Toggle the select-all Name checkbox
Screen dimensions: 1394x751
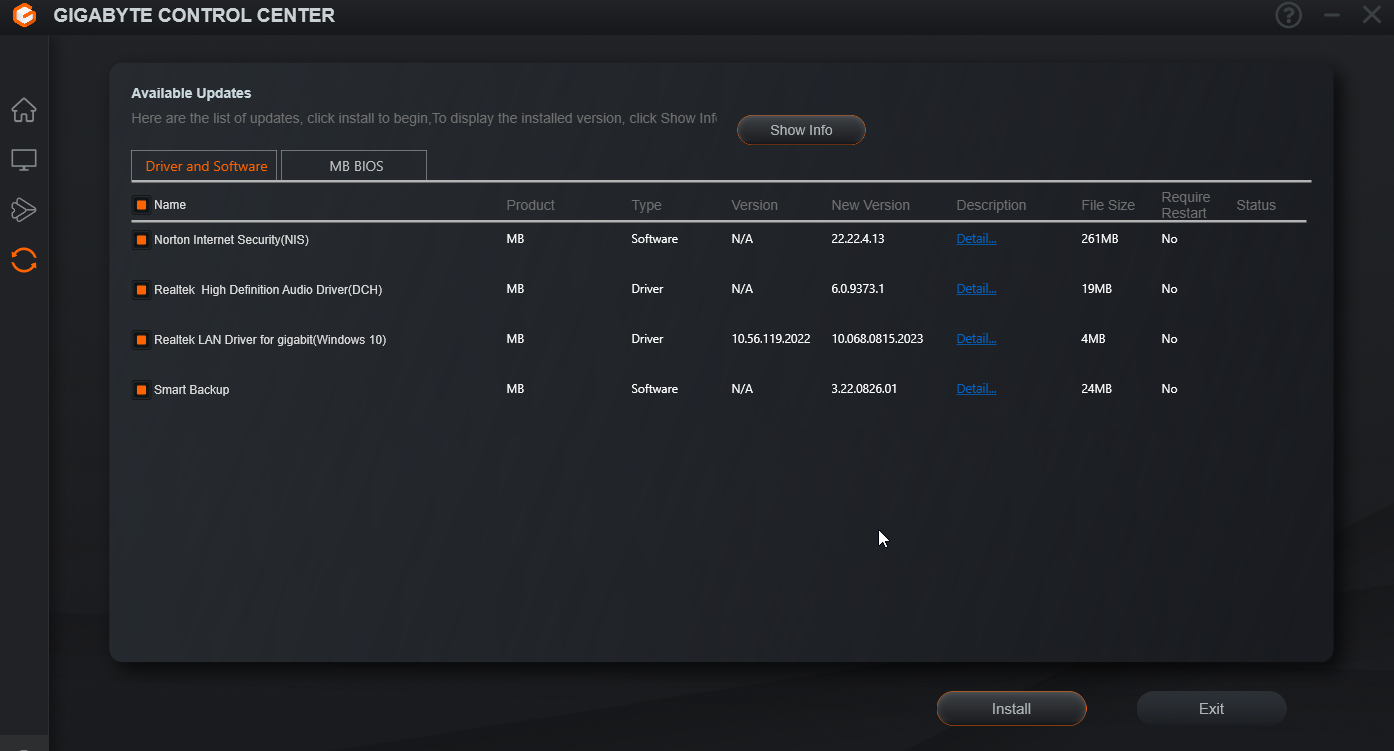click(141, 205)
